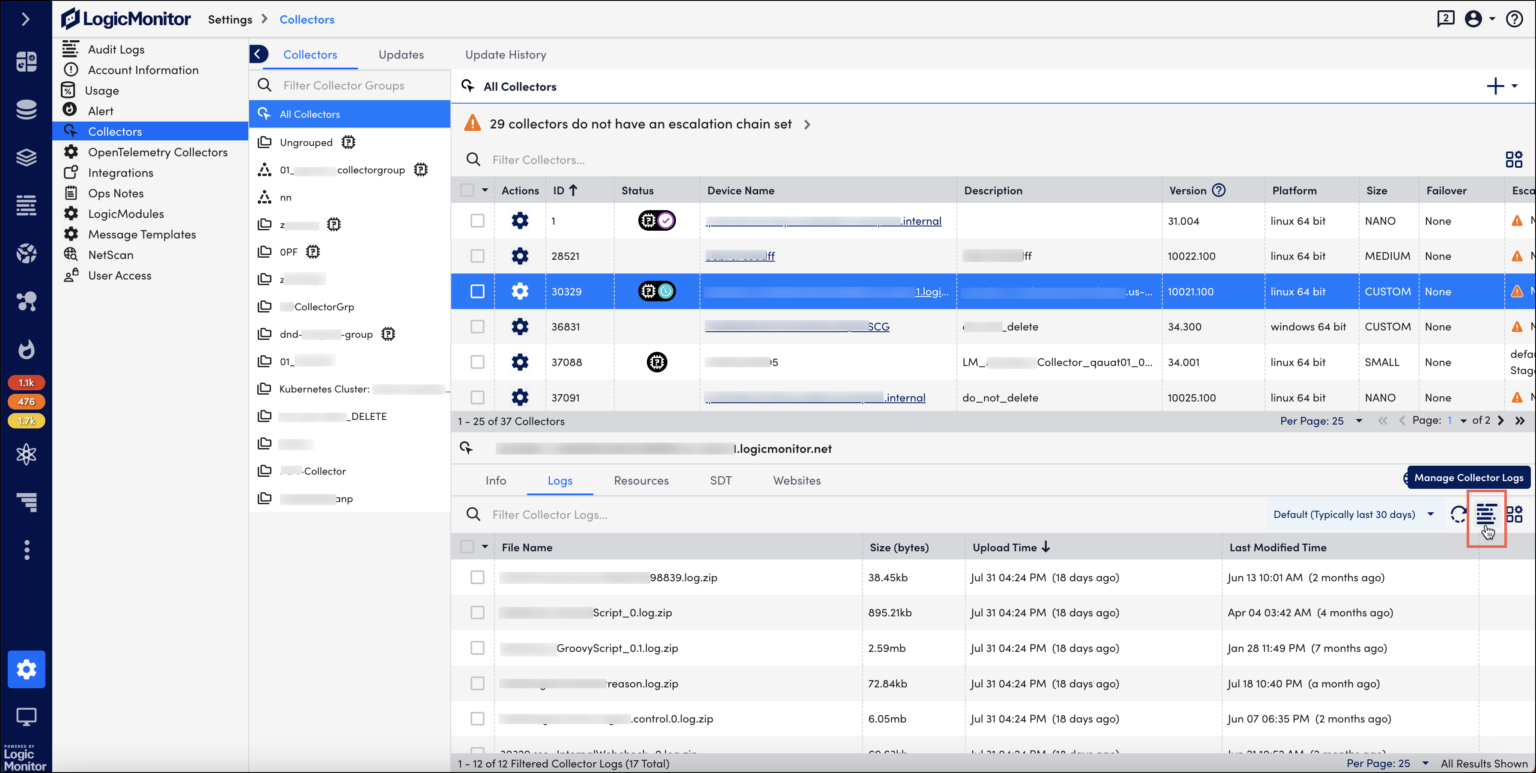
Task: Click the Version column help icon
Action: point(1219,190)
